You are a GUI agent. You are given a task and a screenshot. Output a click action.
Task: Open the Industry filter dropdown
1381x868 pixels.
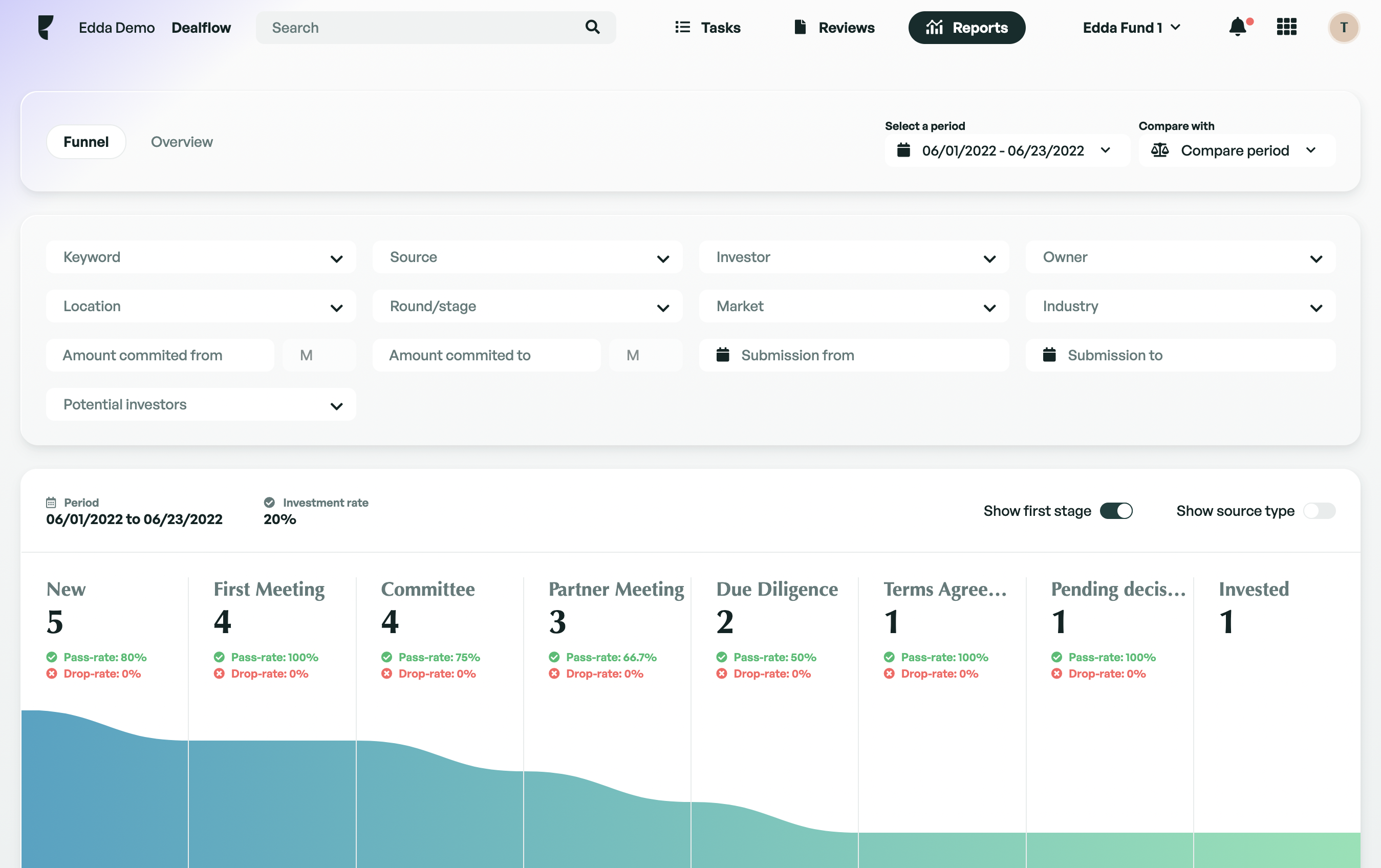click(x=1180, y=306)
